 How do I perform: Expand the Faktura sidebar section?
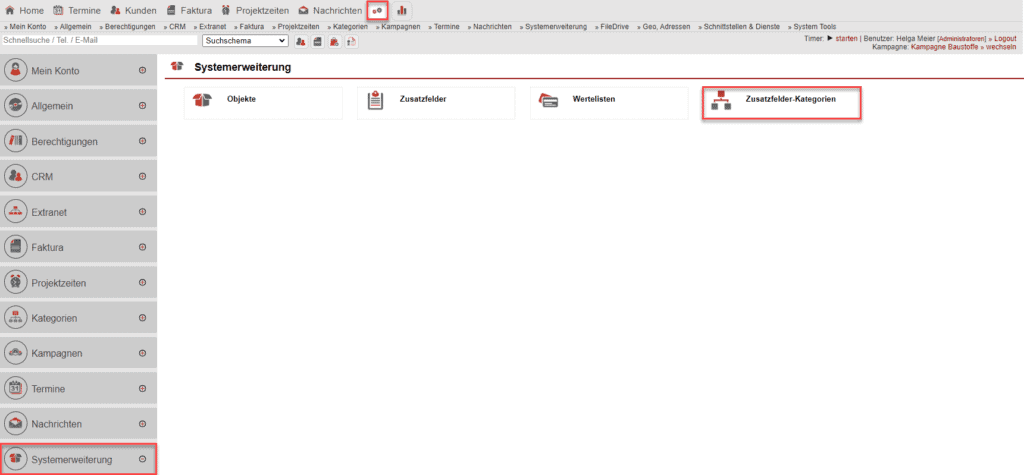coord(142,247)
